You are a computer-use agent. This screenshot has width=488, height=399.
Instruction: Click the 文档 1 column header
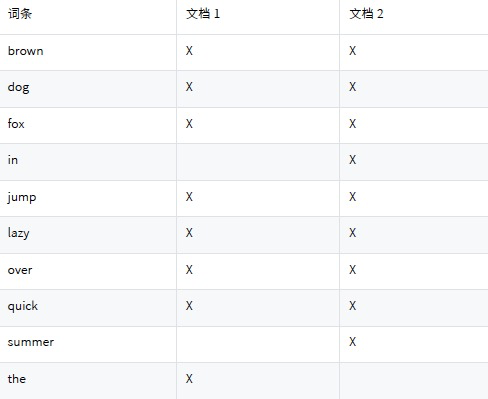(203, 14)
